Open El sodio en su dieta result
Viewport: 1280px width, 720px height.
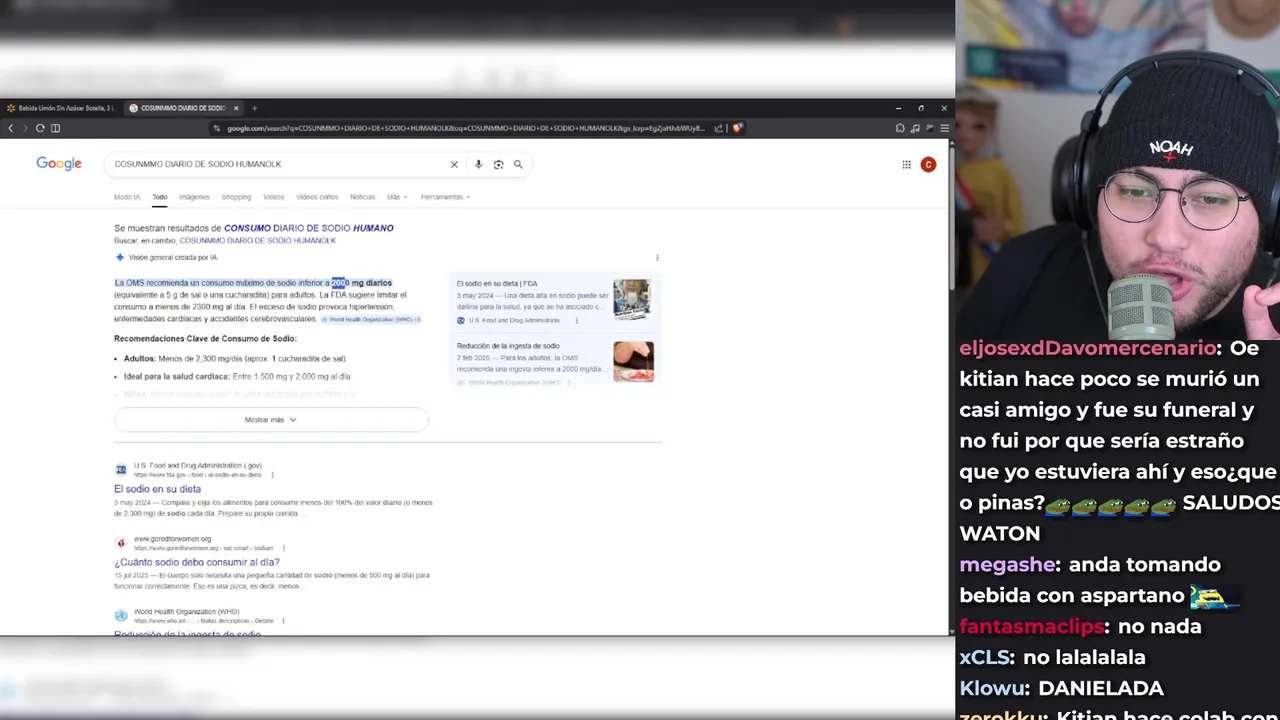pyautogui.click(x=157, y=489)
